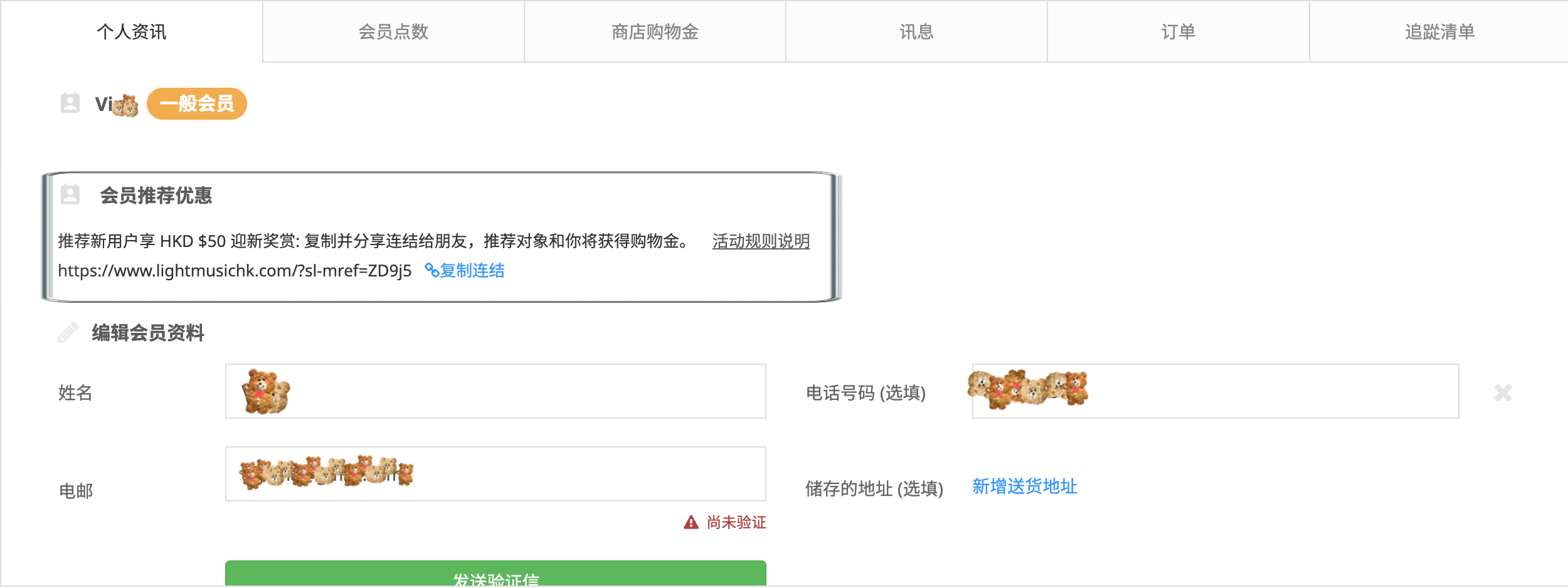The image size is (1568, 588).
Task: Click 新增送货地址 to add an address
Action: 1024,486
